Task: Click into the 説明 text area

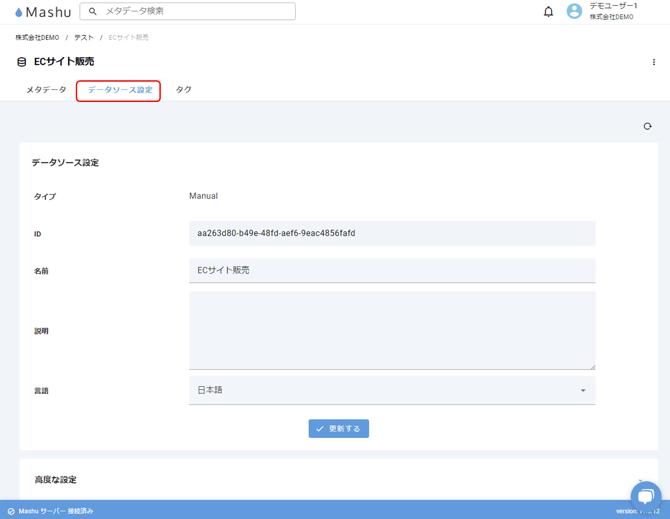Action: (391, 331)
